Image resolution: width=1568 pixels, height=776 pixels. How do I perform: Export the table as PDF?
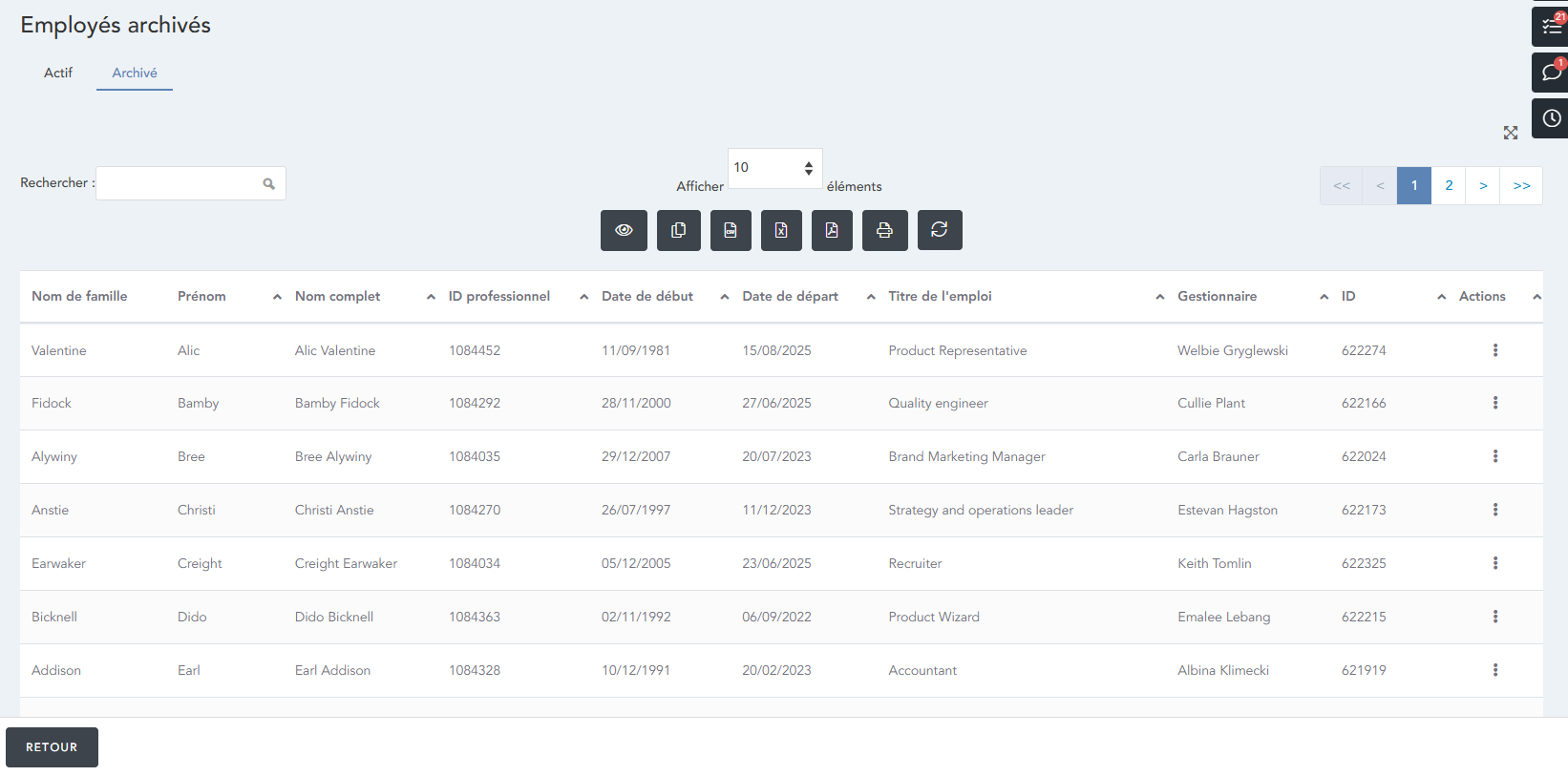click(x=832, y=230)
